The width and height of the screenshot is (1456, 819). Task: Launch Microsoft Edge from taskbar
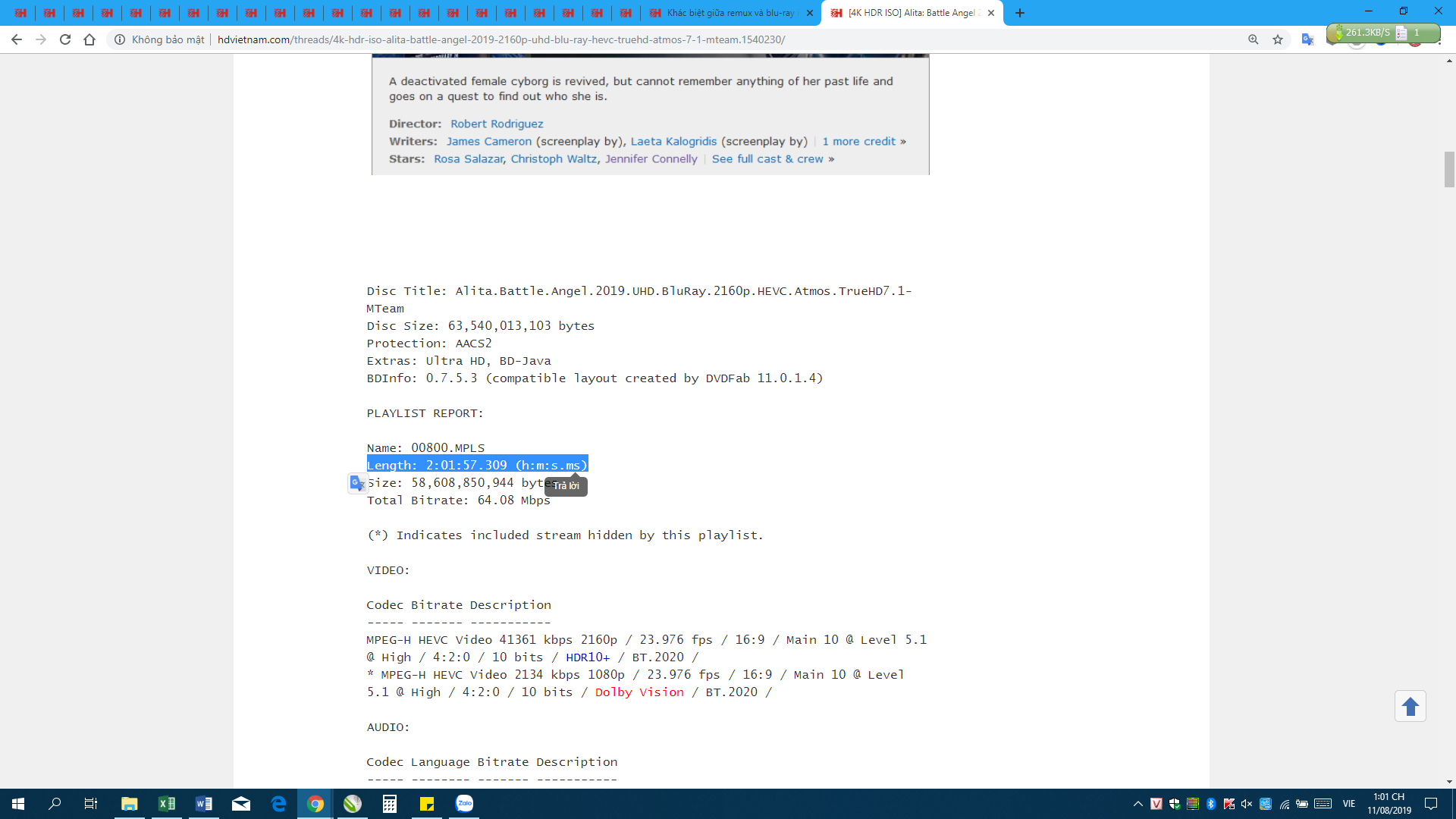tap(278, 804)
